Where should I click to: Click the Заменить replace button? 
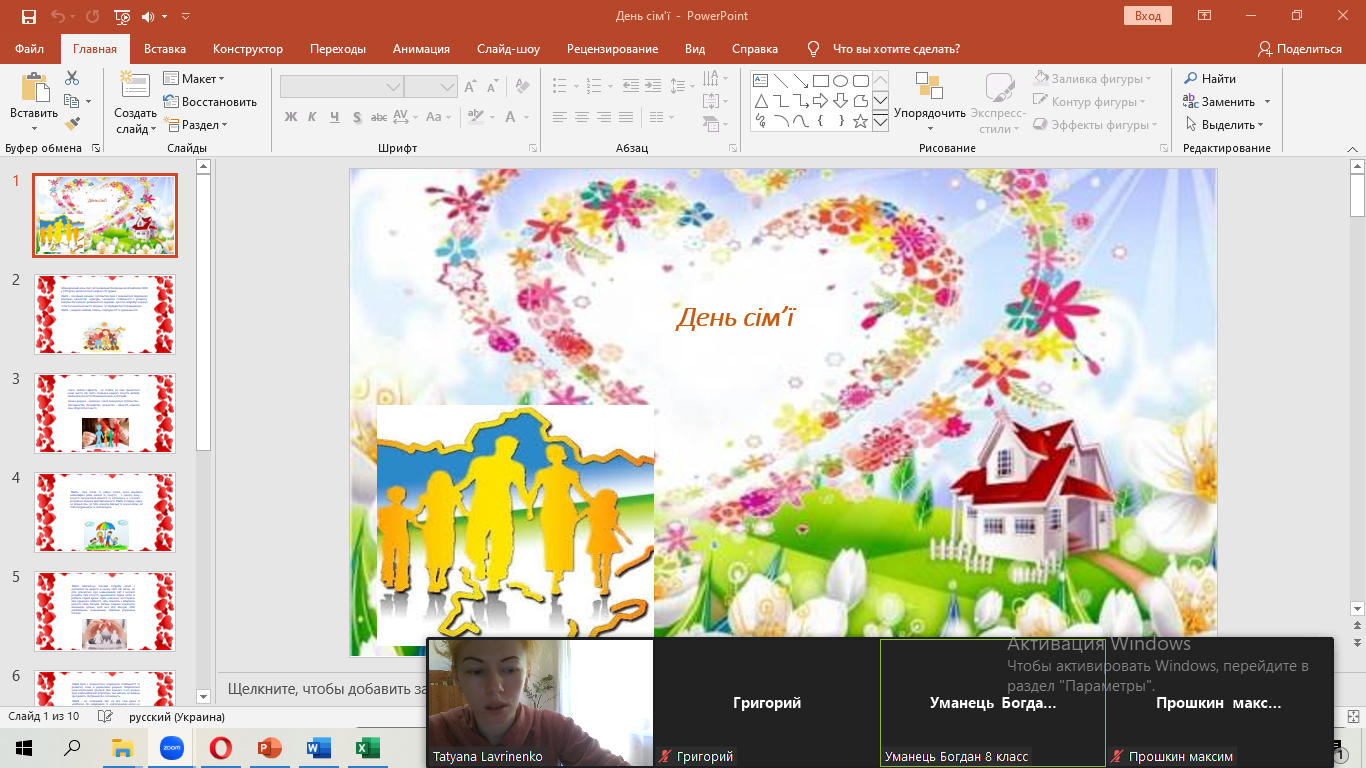pos(1219,101)
